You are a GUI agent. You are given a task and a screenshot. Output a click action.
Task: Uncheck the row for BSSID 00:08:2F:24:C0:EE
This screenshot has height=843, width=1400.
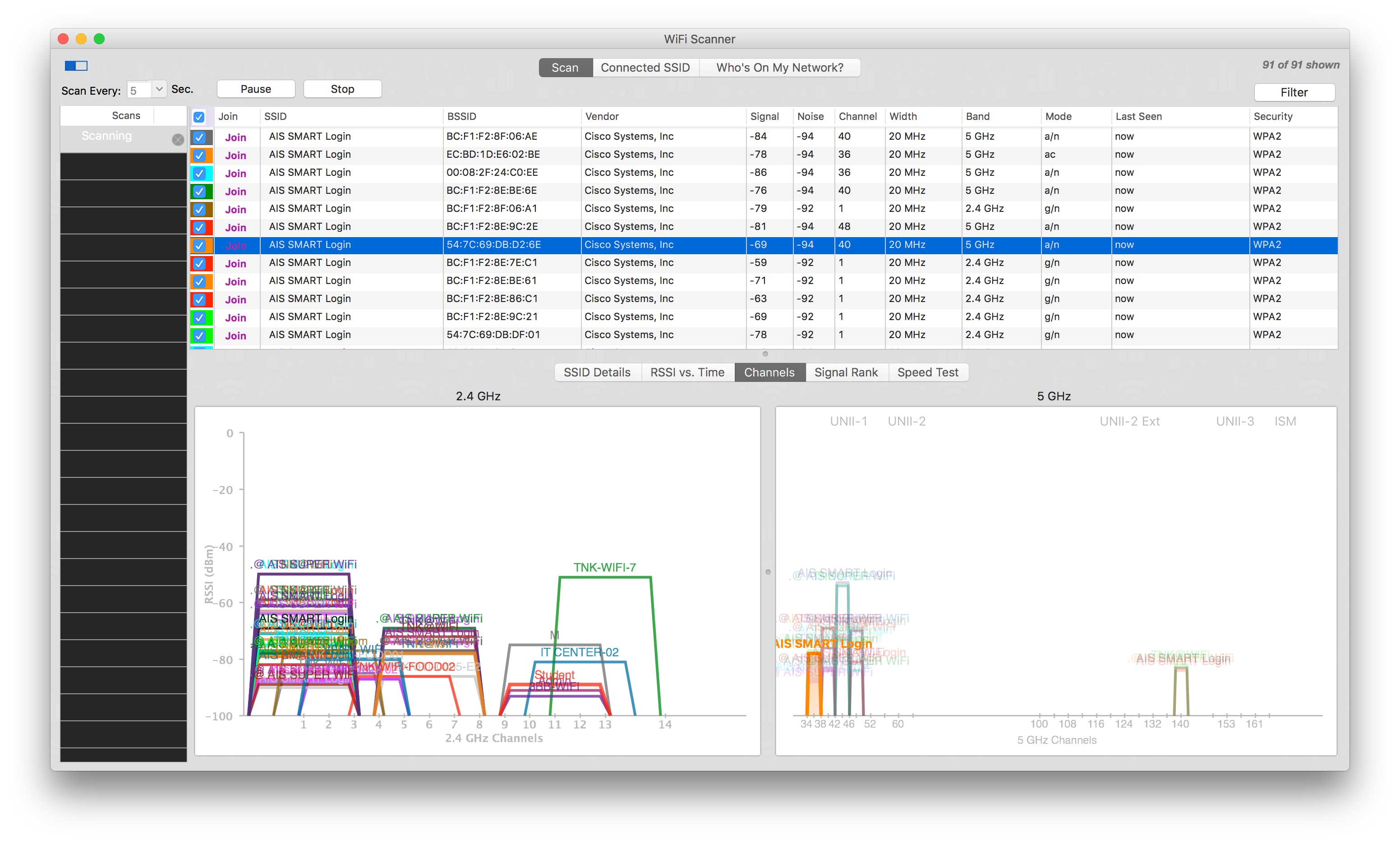point(199,173)
